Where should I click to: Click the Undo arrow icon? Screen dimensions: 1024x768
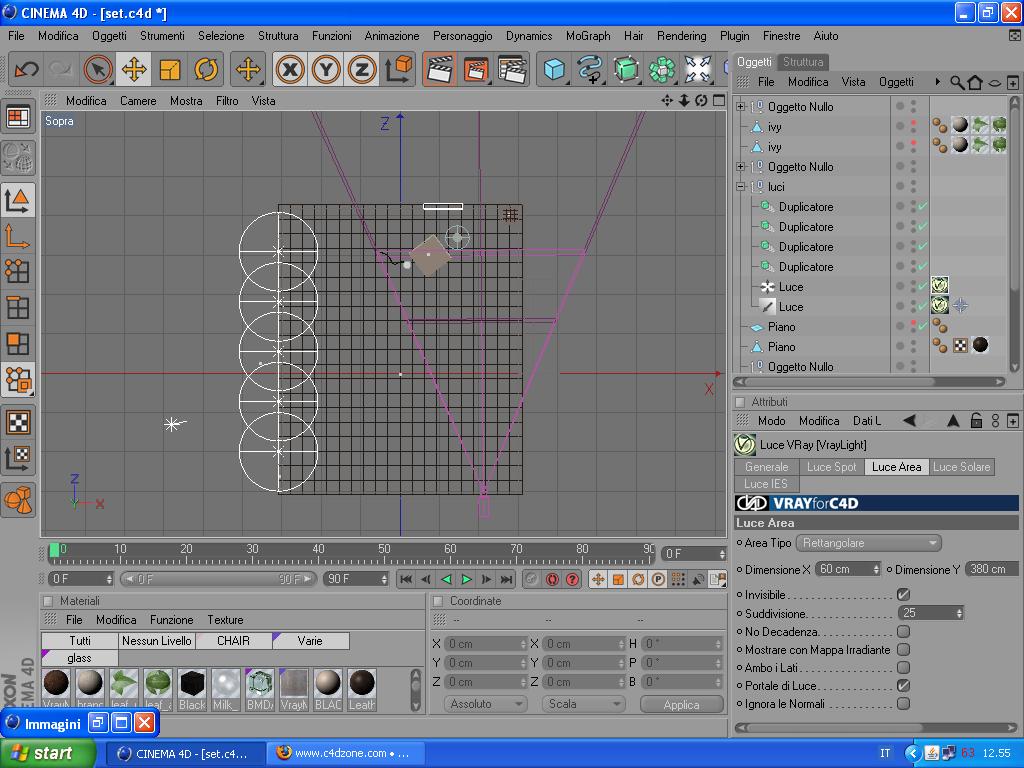(x=26, y=69)
